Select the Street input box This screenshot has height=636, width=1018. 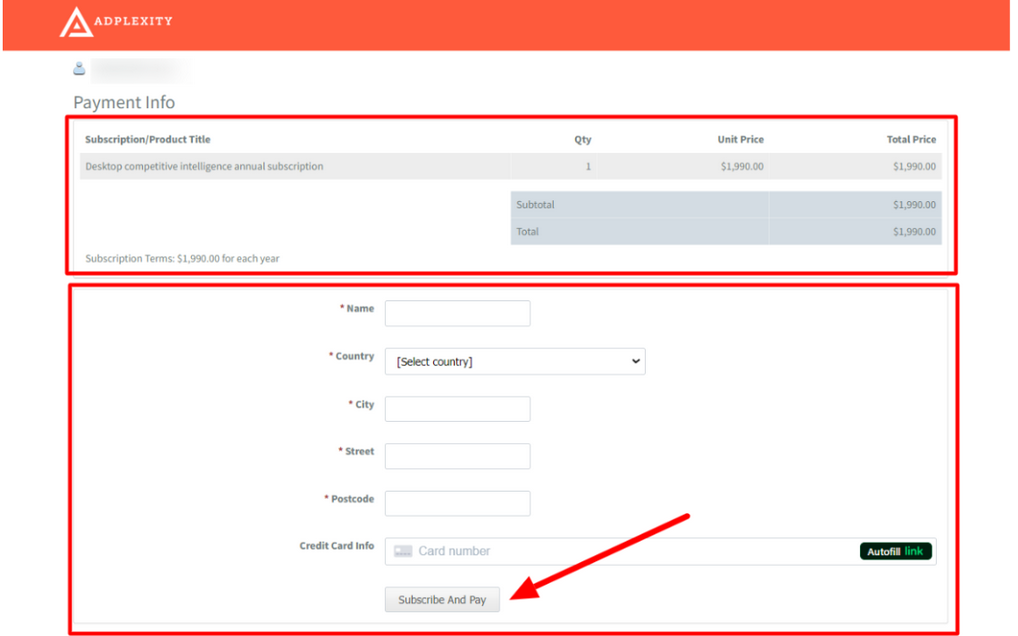457,456
